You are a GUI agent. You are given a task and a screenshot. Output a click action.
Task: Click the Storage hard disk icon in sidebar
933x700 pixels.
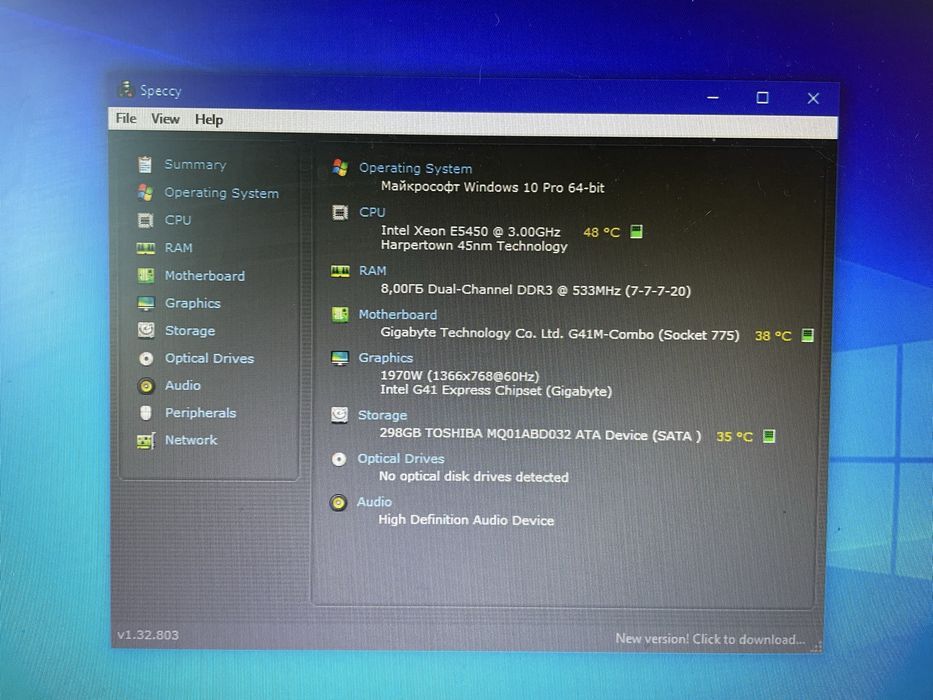146,330
